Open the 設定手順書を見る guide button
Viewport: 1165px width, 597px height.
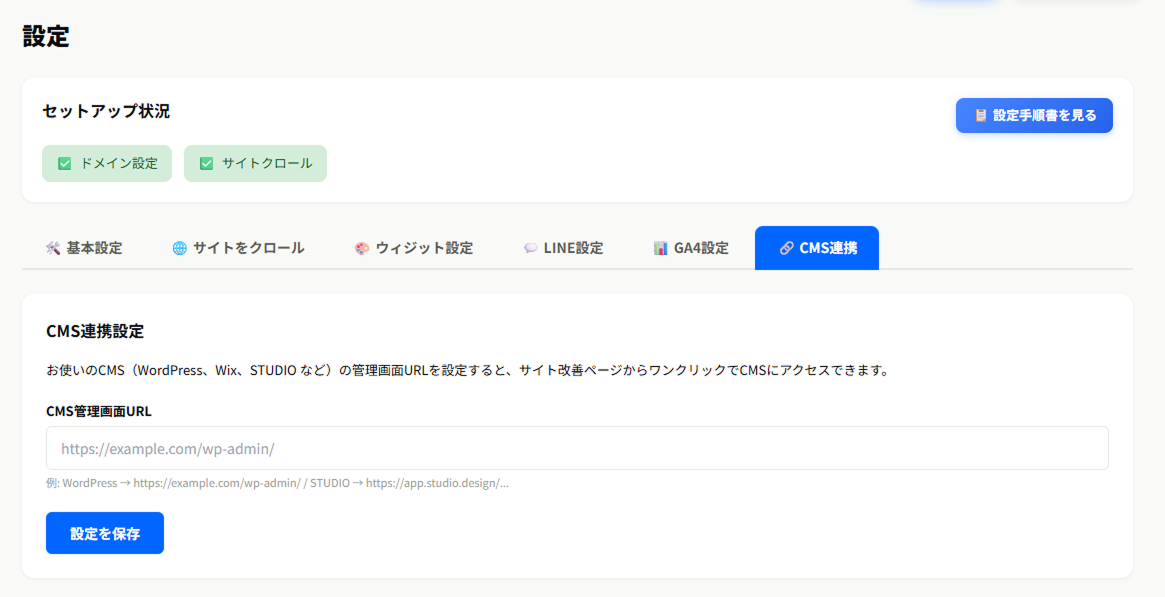pos(1033,115)
